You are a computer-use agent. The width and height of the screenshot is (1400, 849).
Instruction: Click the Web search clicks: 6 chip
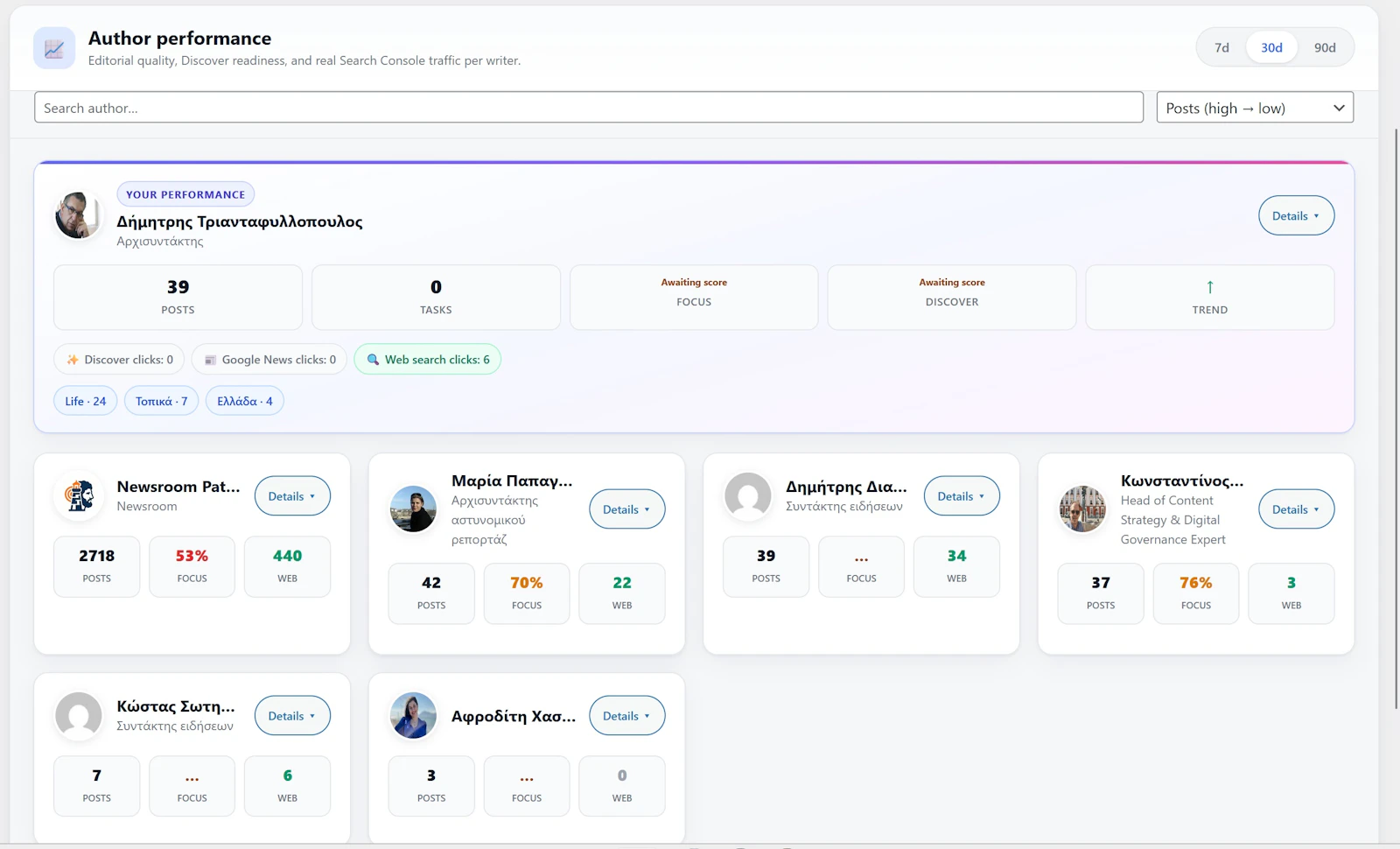click(427, 360)
